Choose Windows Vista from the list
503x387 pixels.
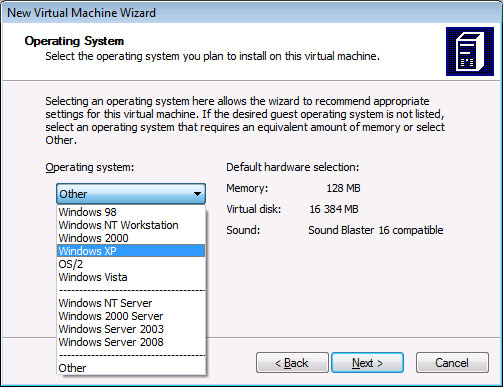tap(131, 277)
